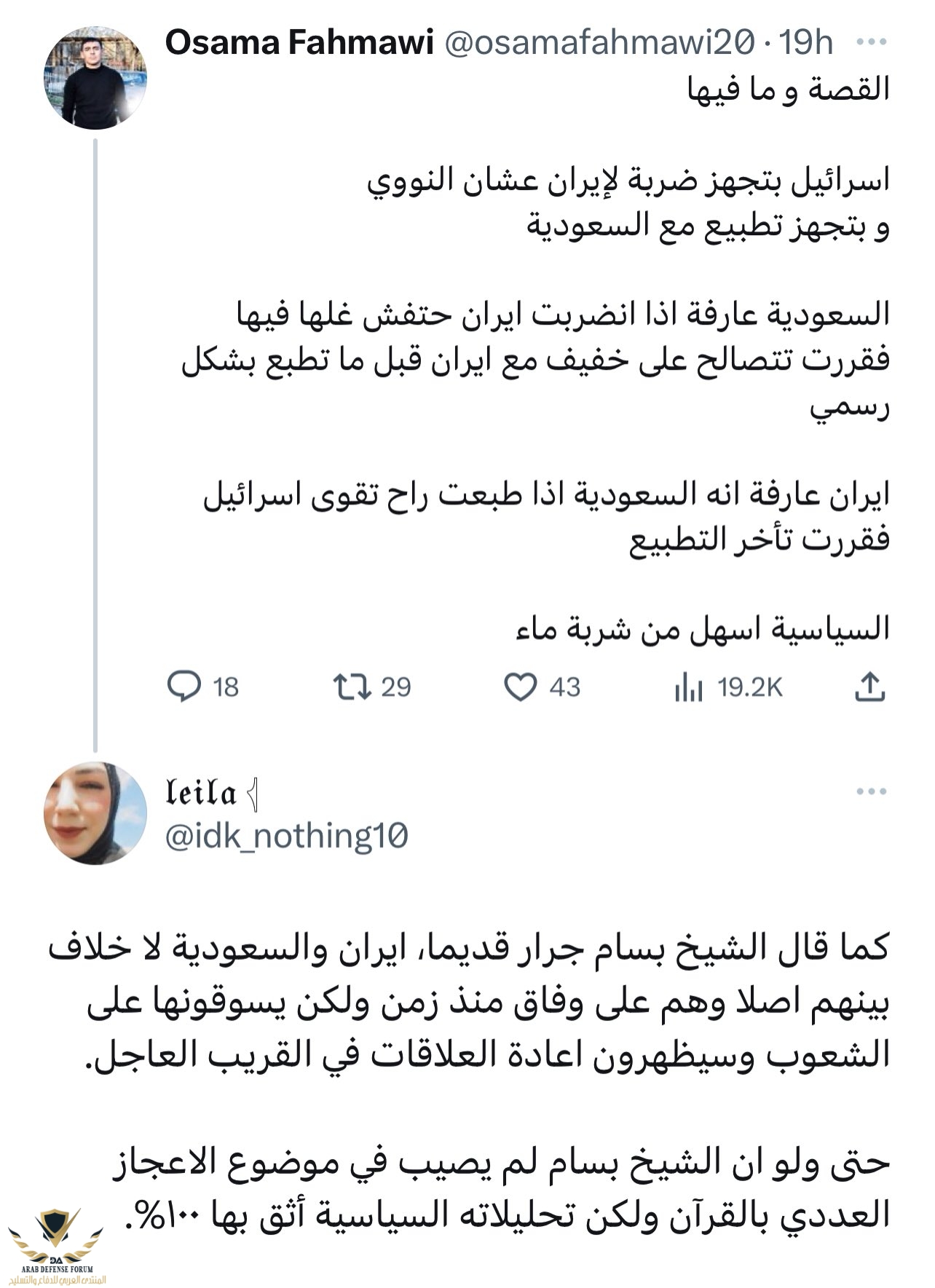Open Osama Fahmawi's profile picture
Screen dimensions: 935x1288
[x=95, y=79]
